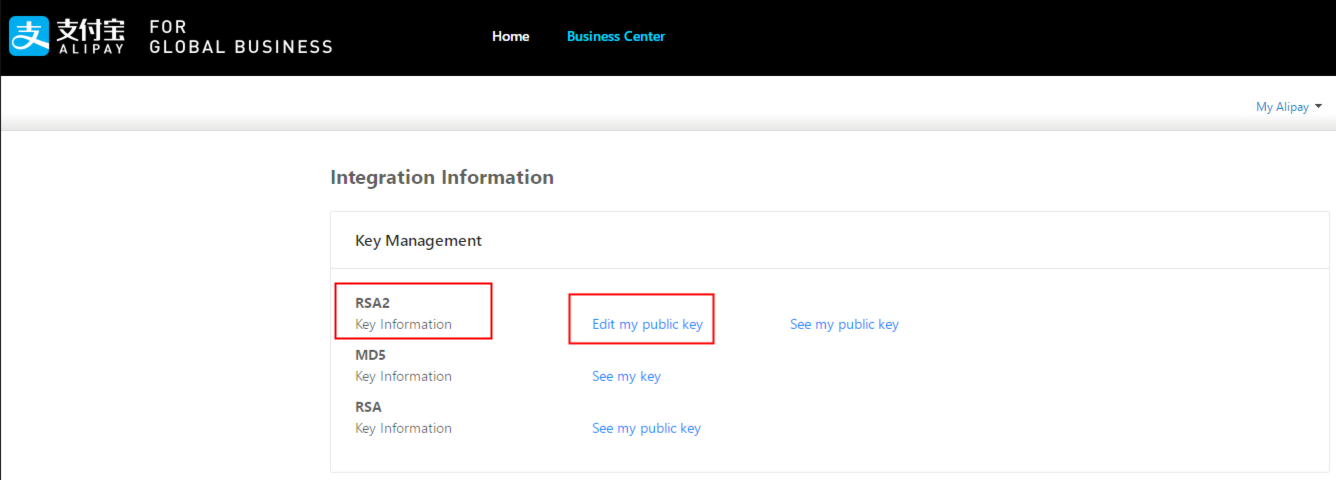Click Edit my public key link
1336x480 pixels.
click(647, 324)
